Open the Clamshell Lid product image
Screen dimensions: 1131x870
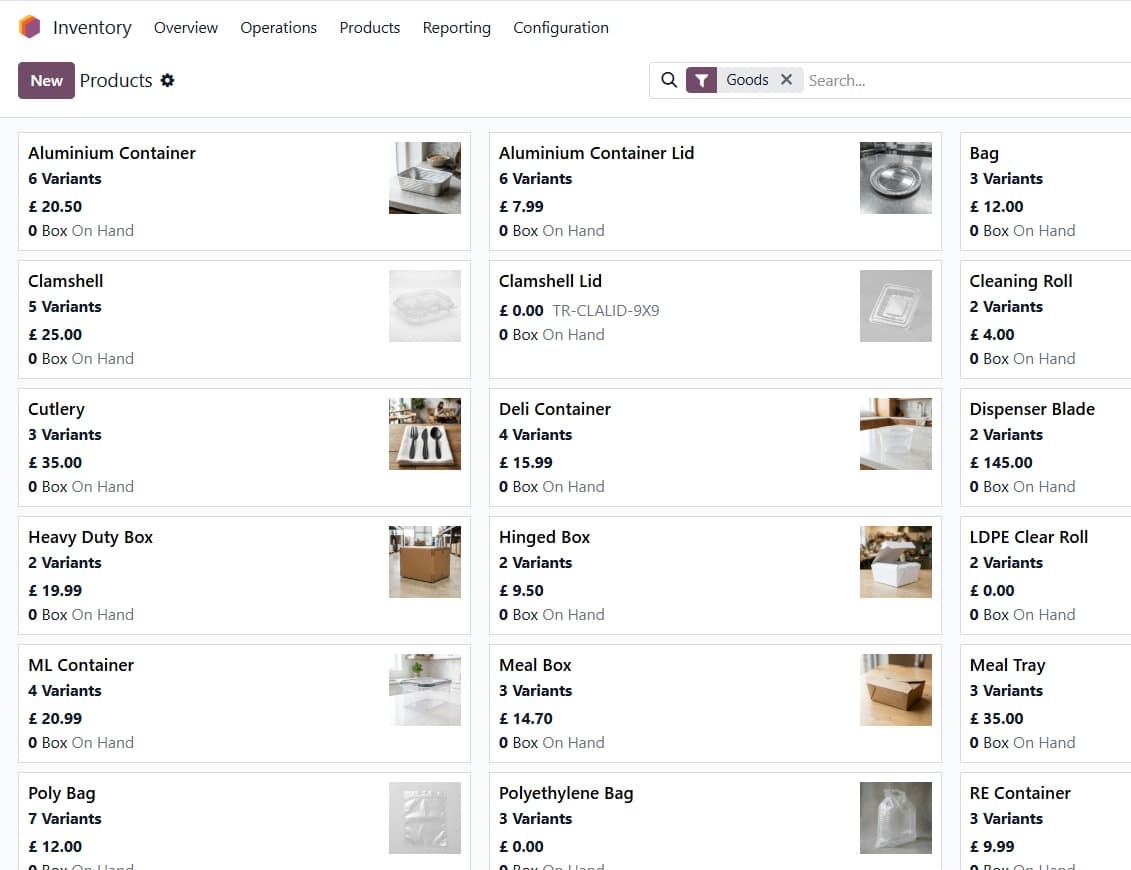click(895, 306)
